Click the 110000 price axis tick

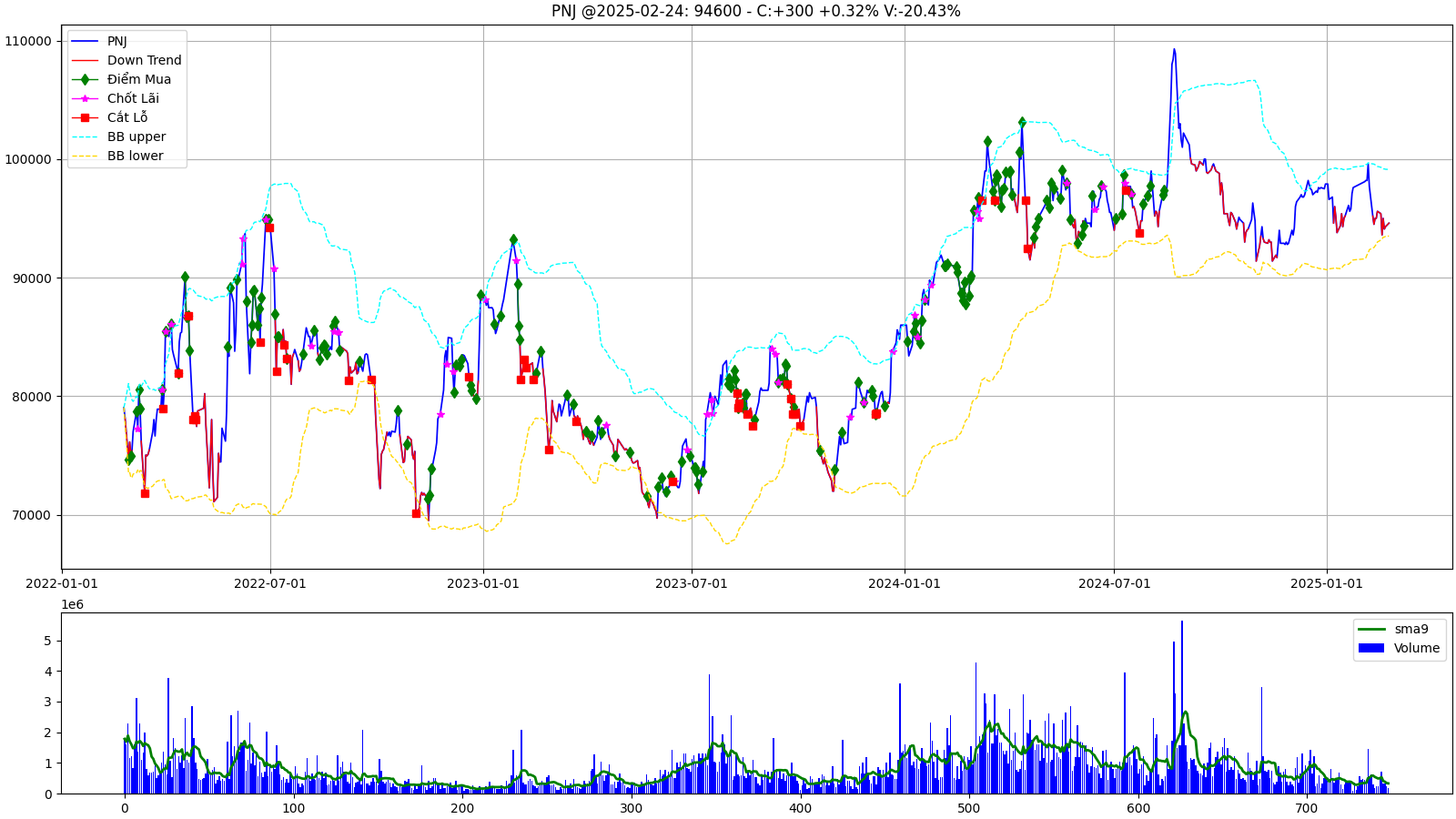pyautogui.click(x=28, y=41)
